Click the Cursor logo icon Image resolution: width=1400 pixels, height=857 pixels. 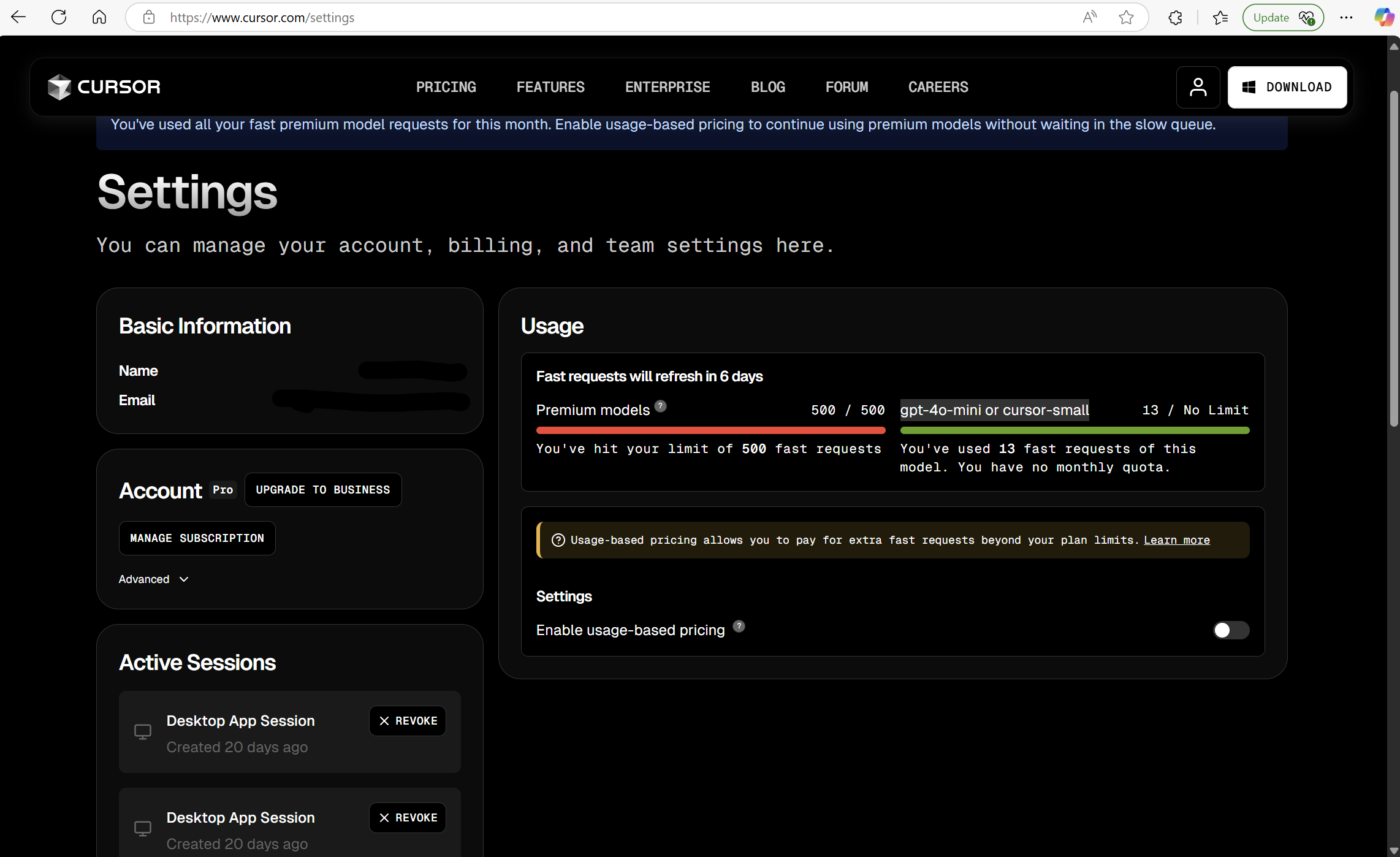pyautogui.click(x=59, y=87)
